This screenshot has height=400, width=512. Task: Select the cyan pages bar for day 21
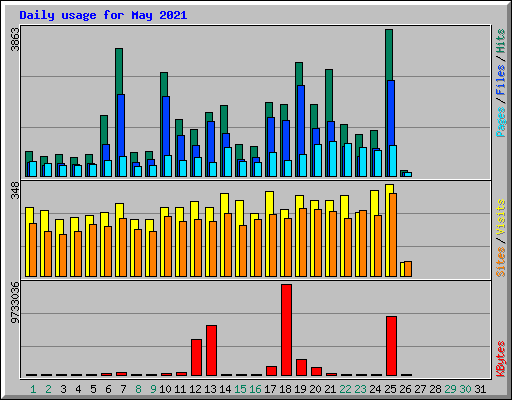333,159
